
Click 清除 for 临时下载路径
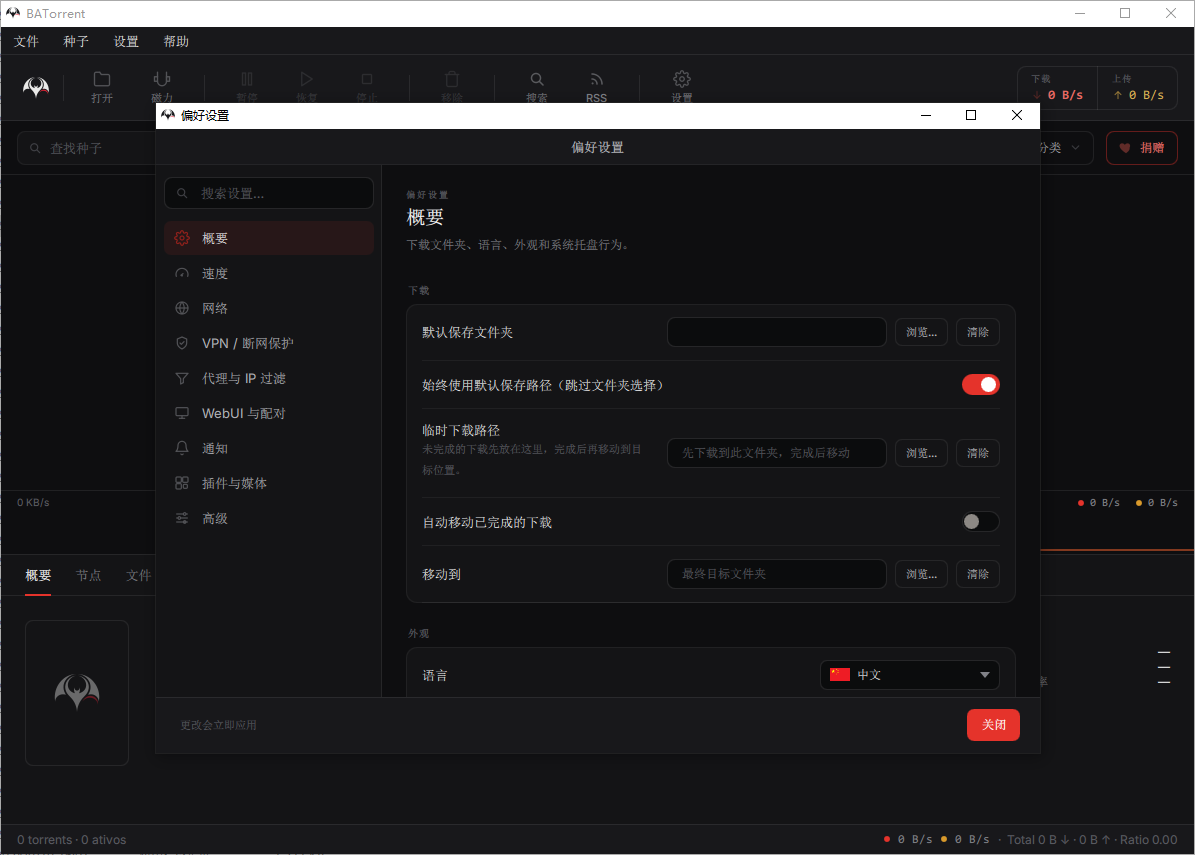[x=978, y=453]
